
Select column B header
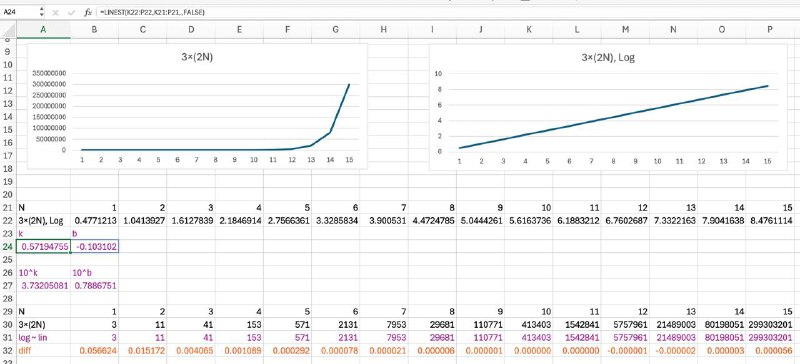pos(94,30)
